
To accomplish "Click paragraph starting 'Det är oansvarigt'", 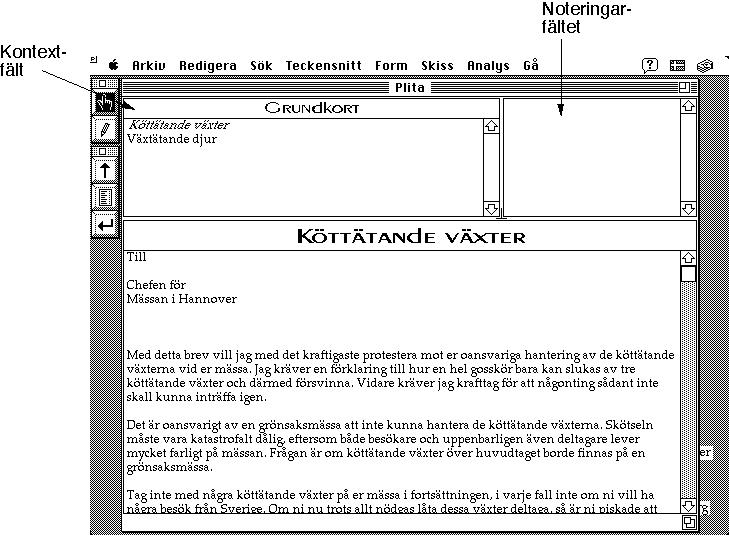I will (390, 446).
